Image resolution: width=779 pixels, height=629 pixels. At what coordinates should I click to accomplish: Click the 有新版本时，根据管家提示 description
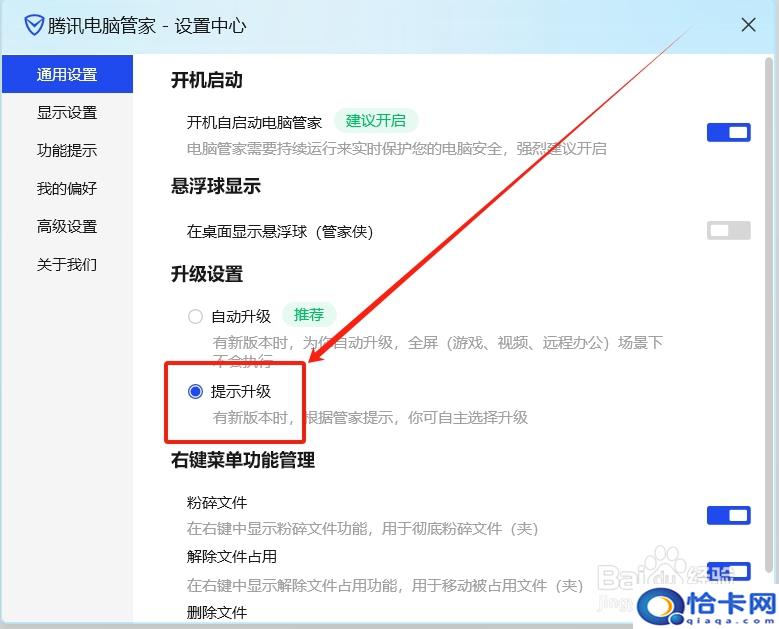(x=370, y=418)
